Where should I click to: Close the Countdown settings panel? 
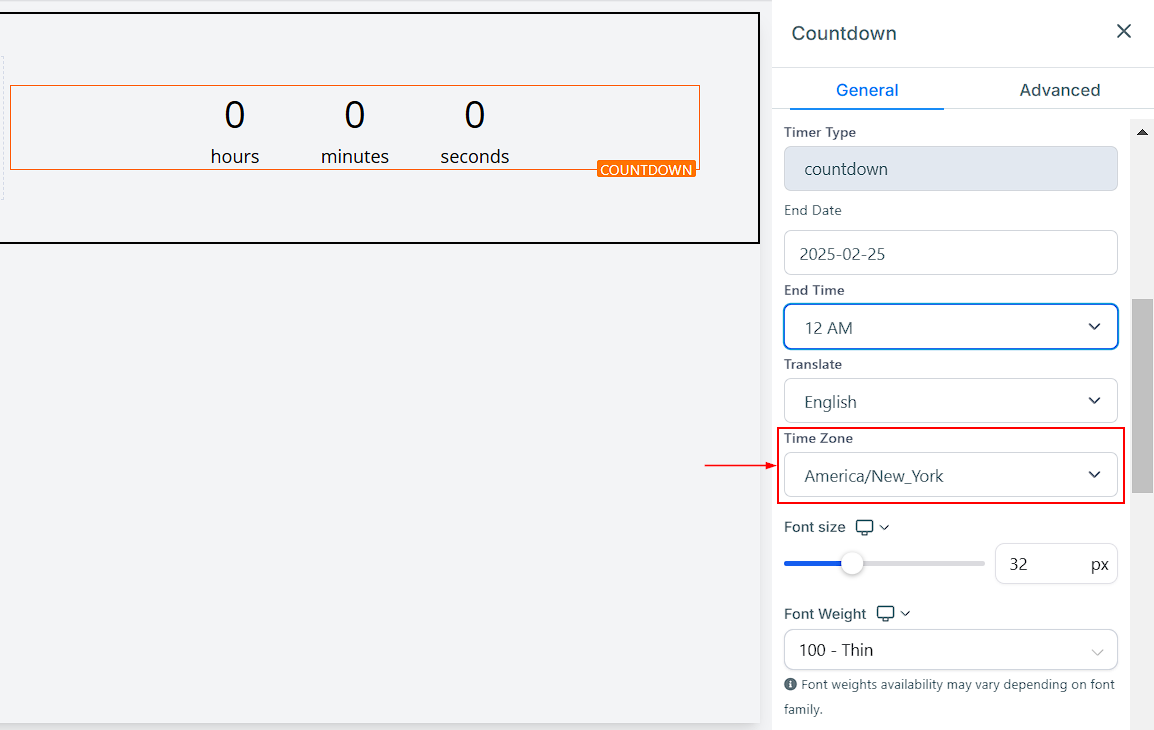(x=1124, y=32)
